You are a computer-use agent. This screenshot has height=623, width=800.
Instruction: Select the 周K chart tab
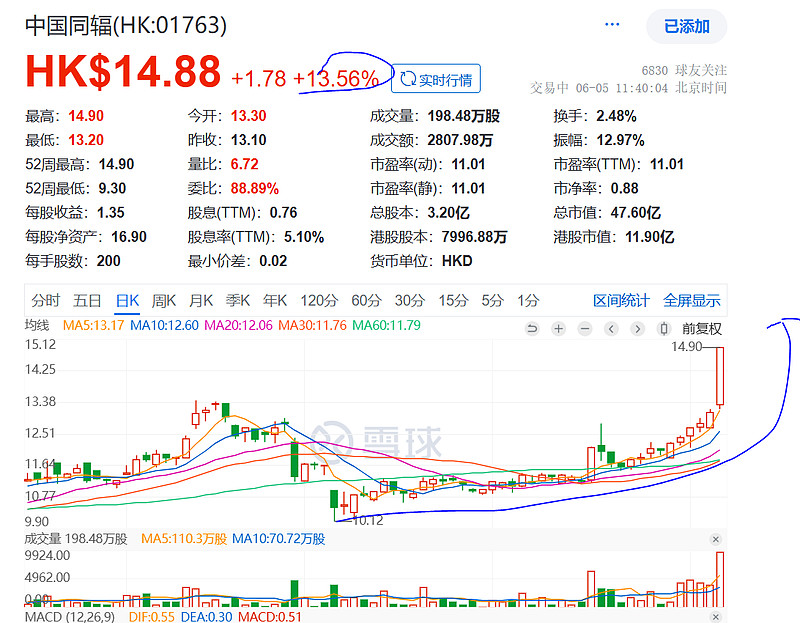[x=164, y=301]
